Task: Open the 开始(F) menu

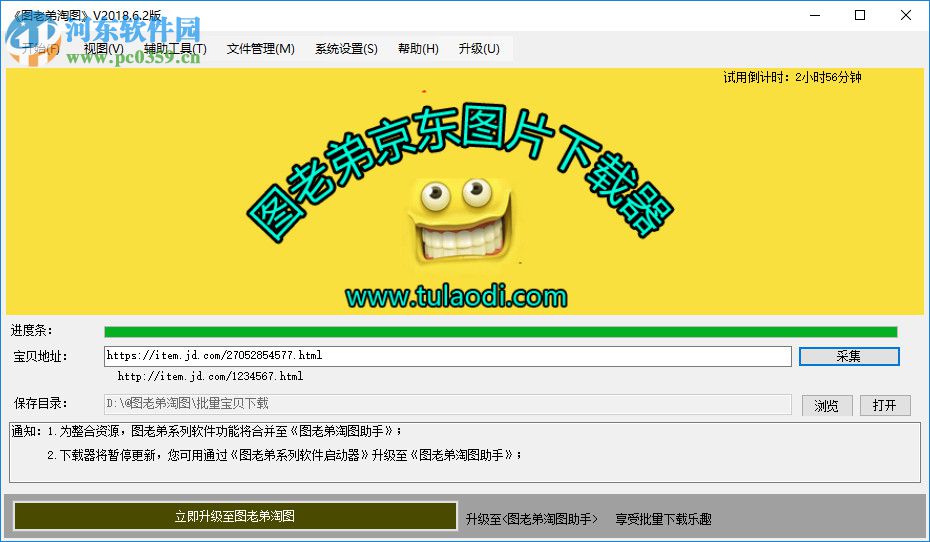Action: [x=41, y=49]
